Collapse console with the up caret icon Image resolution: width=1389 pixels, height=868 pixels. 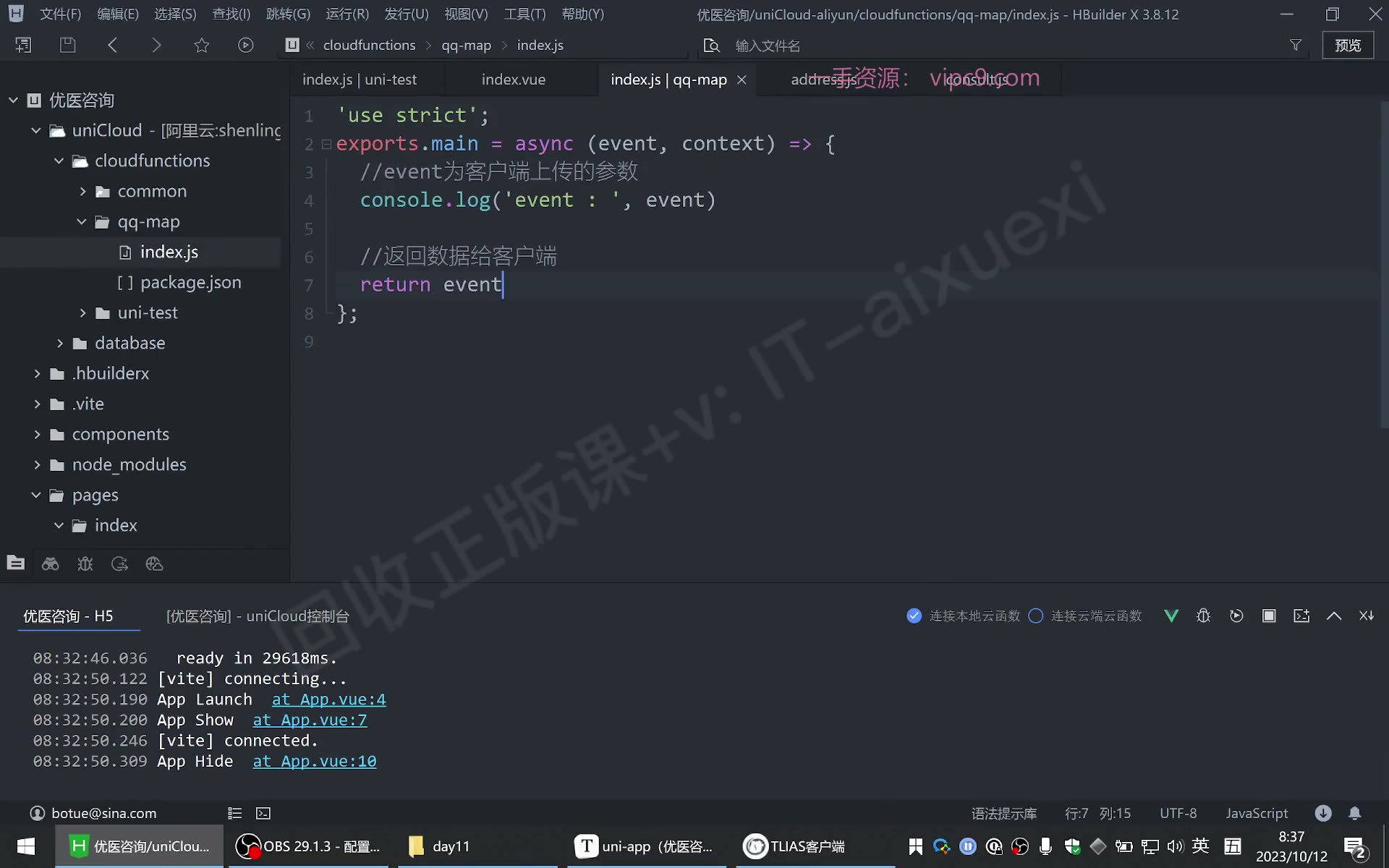pos(1334,616)
